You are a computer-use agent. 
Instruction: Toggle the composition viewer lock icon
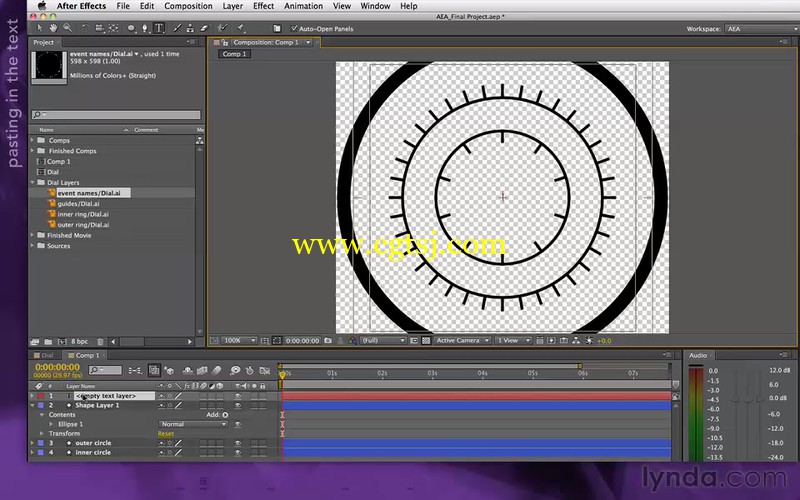225,42
